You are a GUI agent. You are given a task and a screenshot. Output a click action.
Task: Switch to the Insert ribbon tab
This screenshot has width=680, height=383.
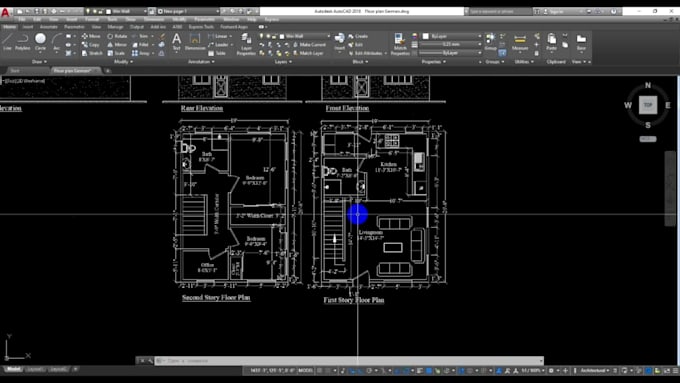(x=28, y=27)
